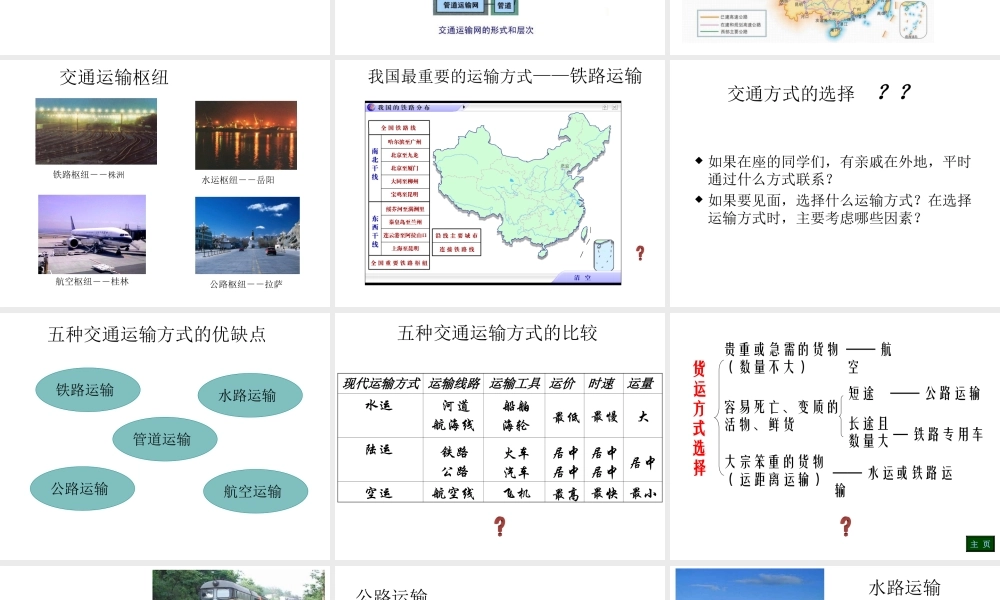Screen dimensions: 1000x600
Task: Click 连接铁路线 button on the map
Action: (457, 249)
